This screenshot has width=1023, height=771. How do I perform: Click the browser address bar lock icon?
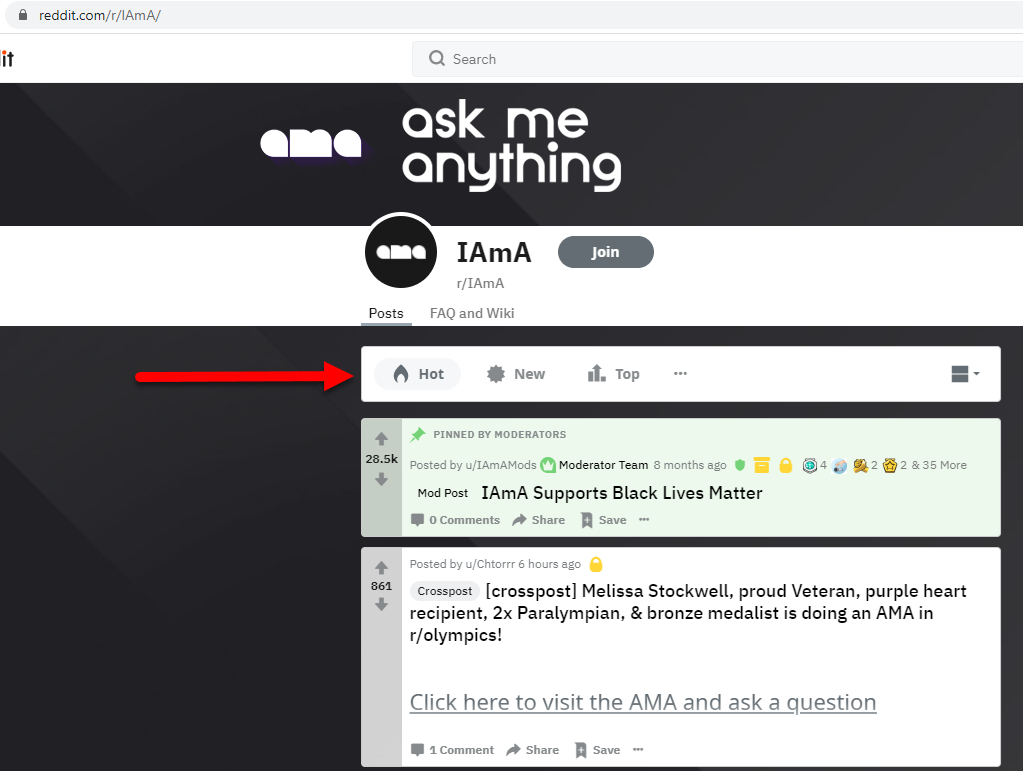23,15
